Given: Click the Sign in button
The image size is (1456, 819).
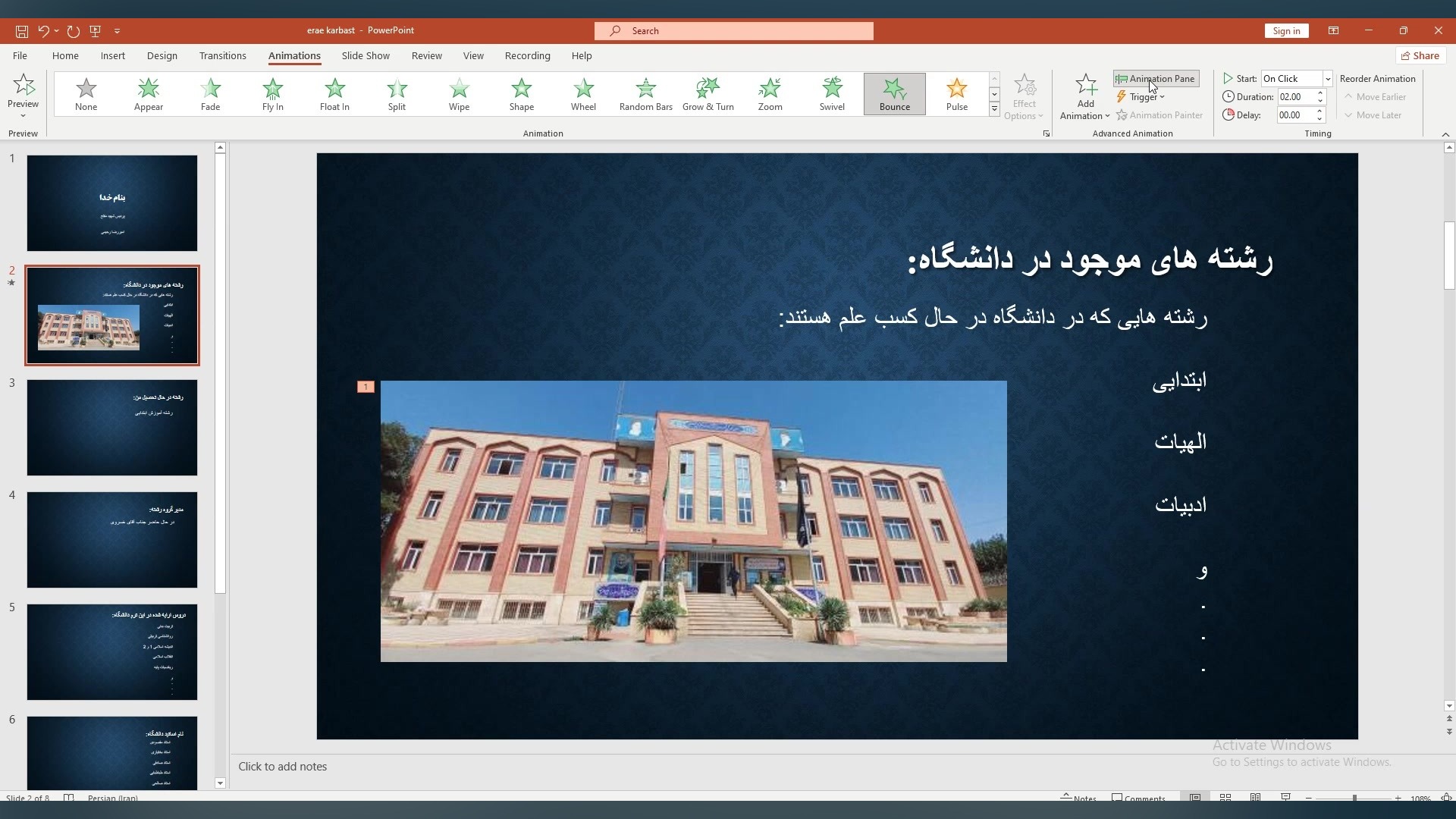Looking at the screenshot, I should click(x=1285, y=31).
